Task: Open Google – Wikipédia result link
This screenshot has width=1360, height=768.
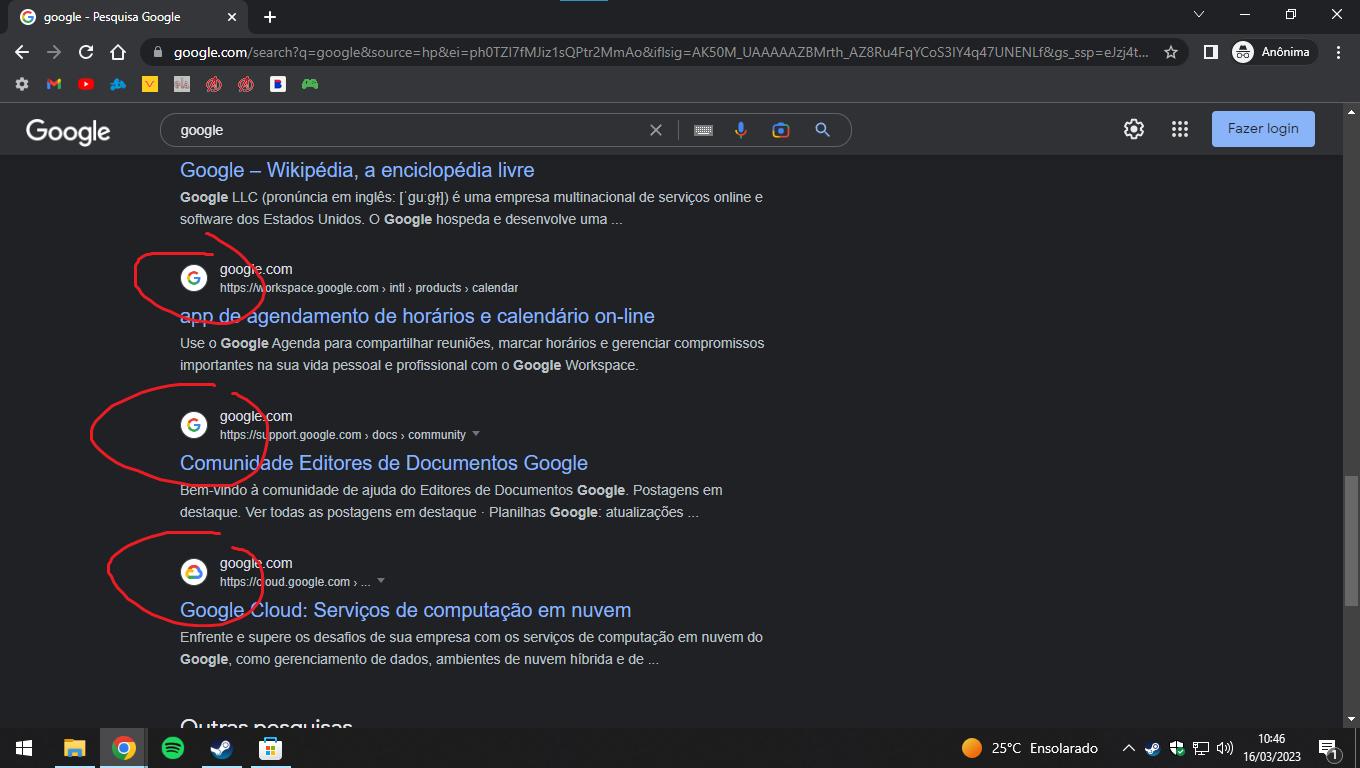Action: click(357, 170)
